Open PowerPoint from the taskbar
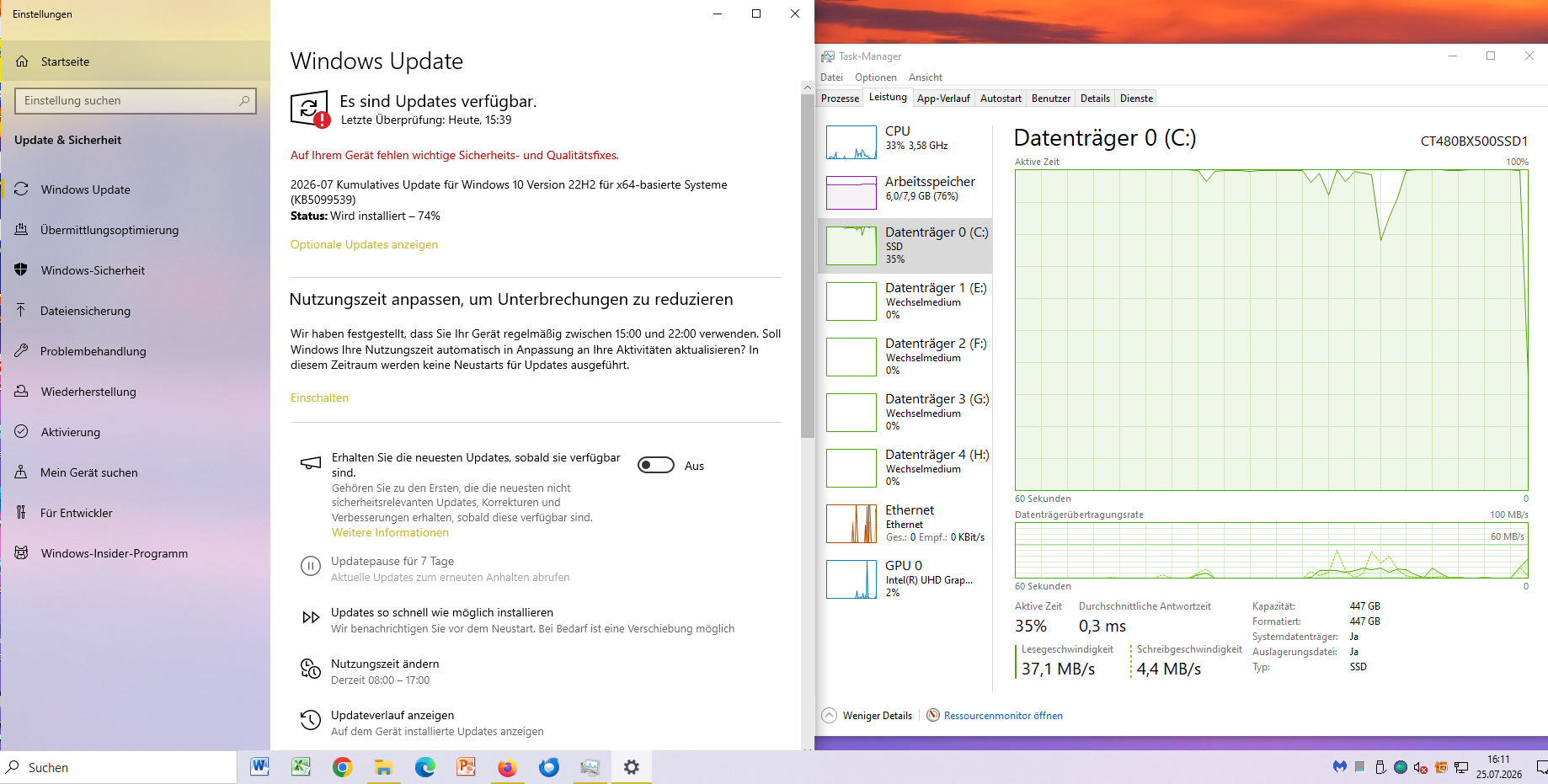The height and width of the screenshot is (784, 1548). (466, 767)
